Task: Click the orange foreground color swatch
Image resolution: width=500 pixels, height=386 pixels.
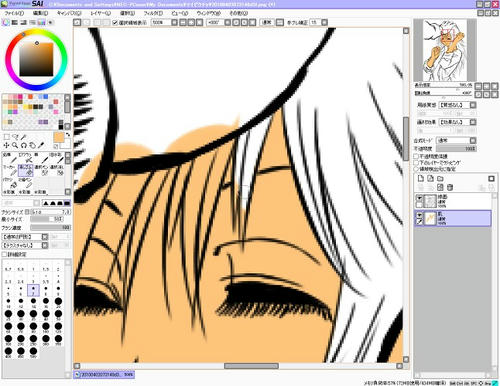Action: click(59, 137)
